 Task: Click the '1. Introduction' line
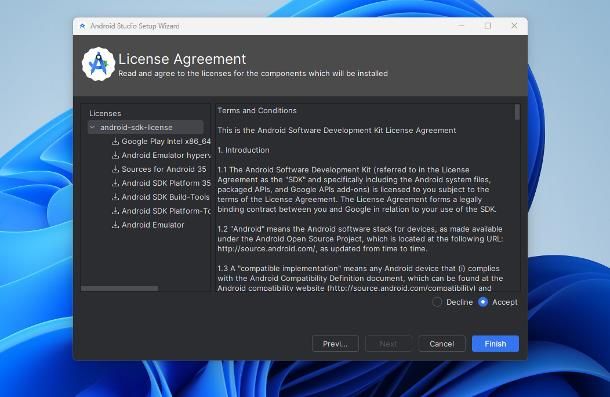[243, 150]
